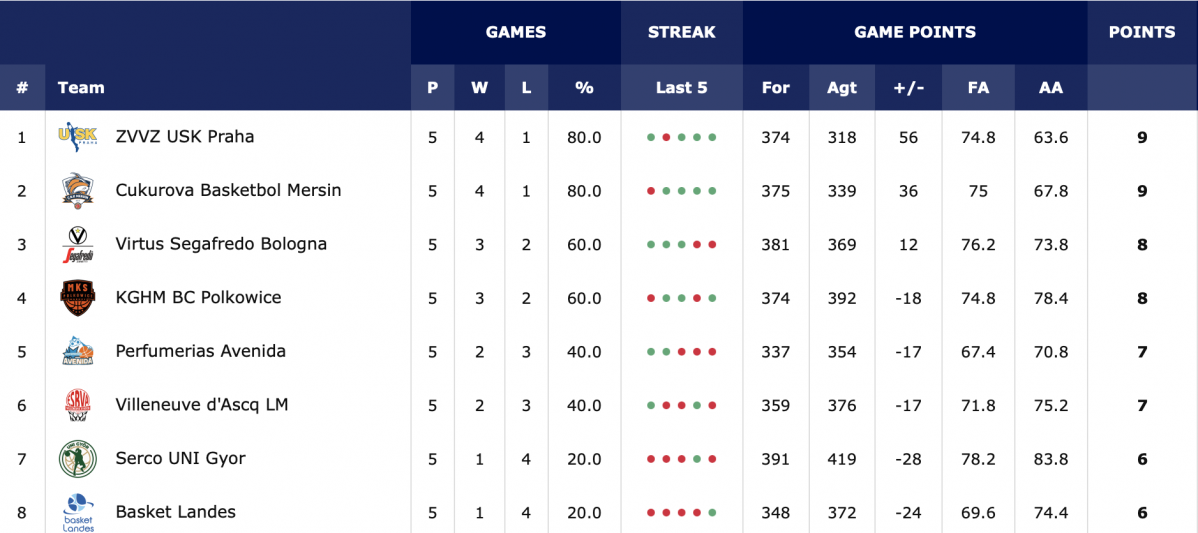
Task: Click the Perfumerias Avenida team logo
Action: coord(77,351)
